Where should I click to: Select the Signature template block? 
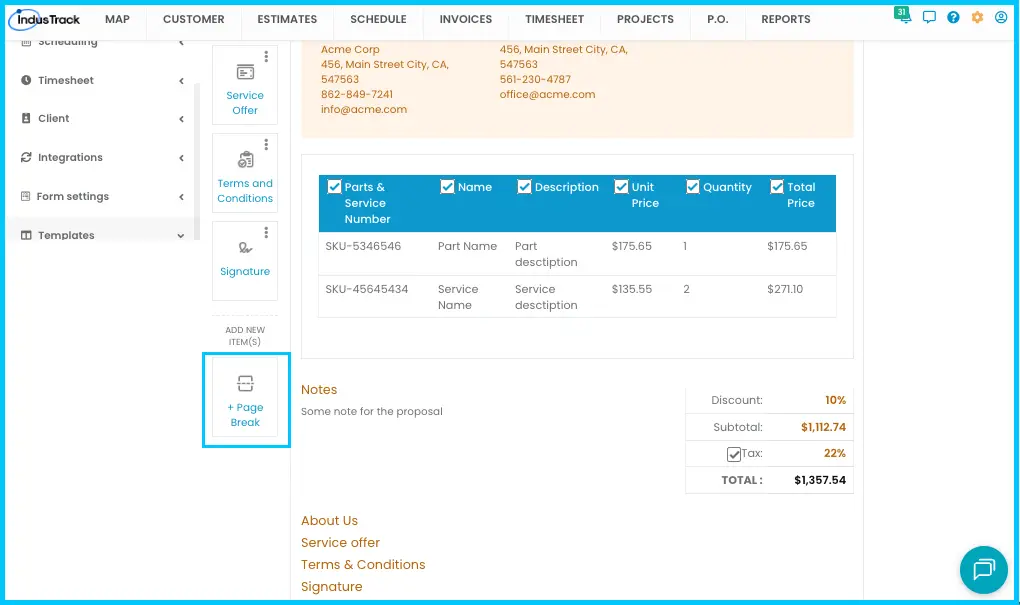[x=245, y=260]
